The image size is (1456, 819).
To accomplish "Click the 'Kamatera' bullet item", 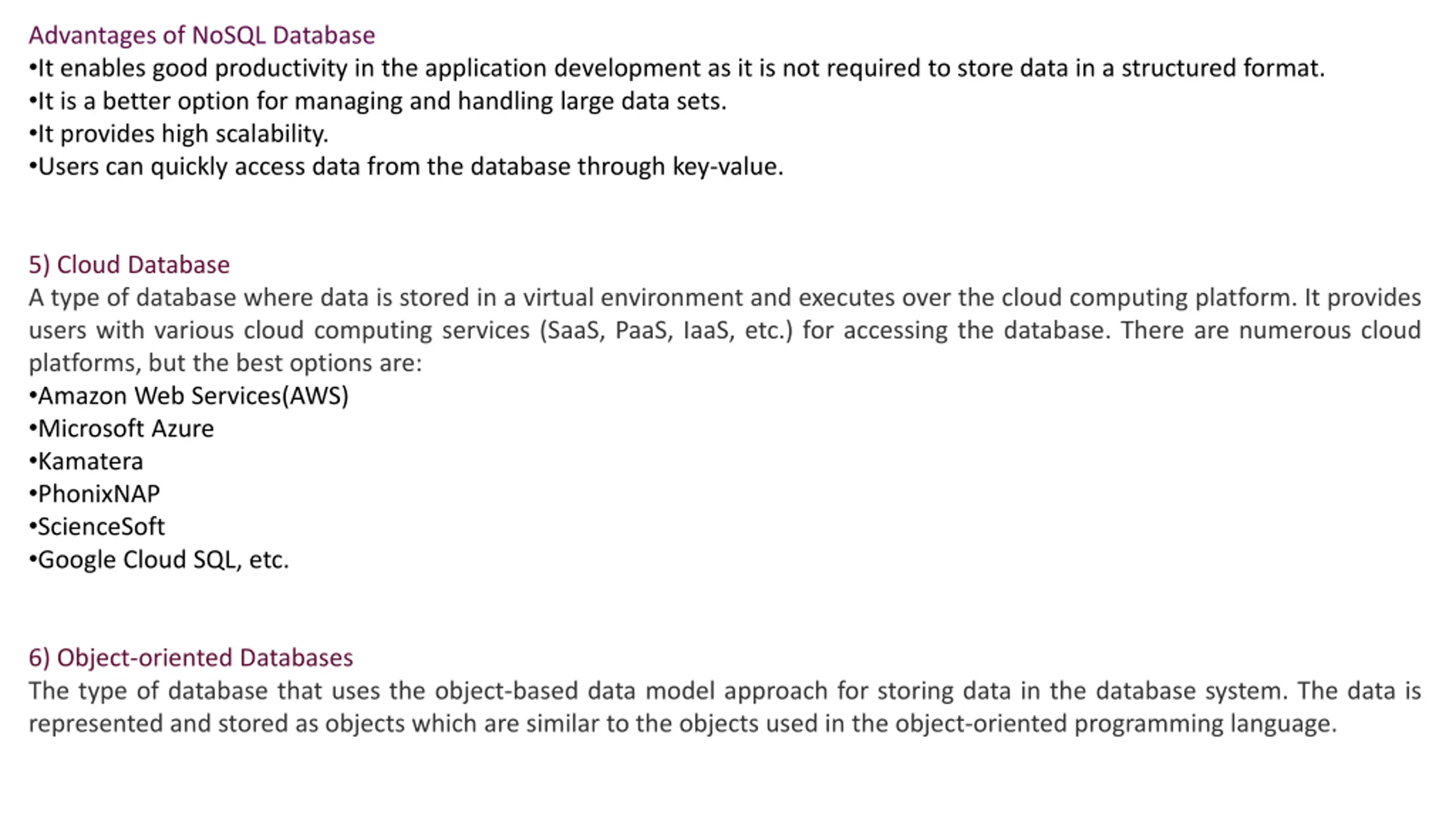I will point(86,461).
